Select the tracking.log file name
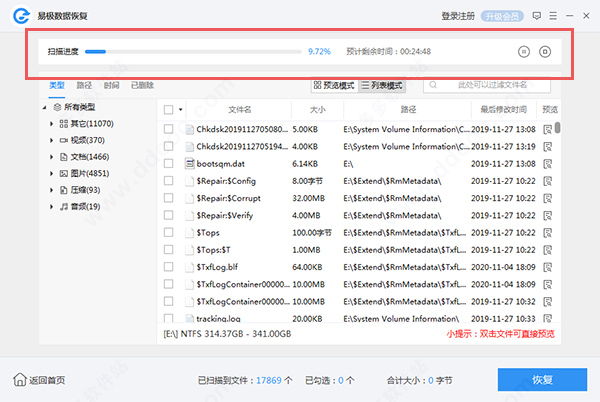This screenshot has height=402, width=600. (x=218, y=318)
